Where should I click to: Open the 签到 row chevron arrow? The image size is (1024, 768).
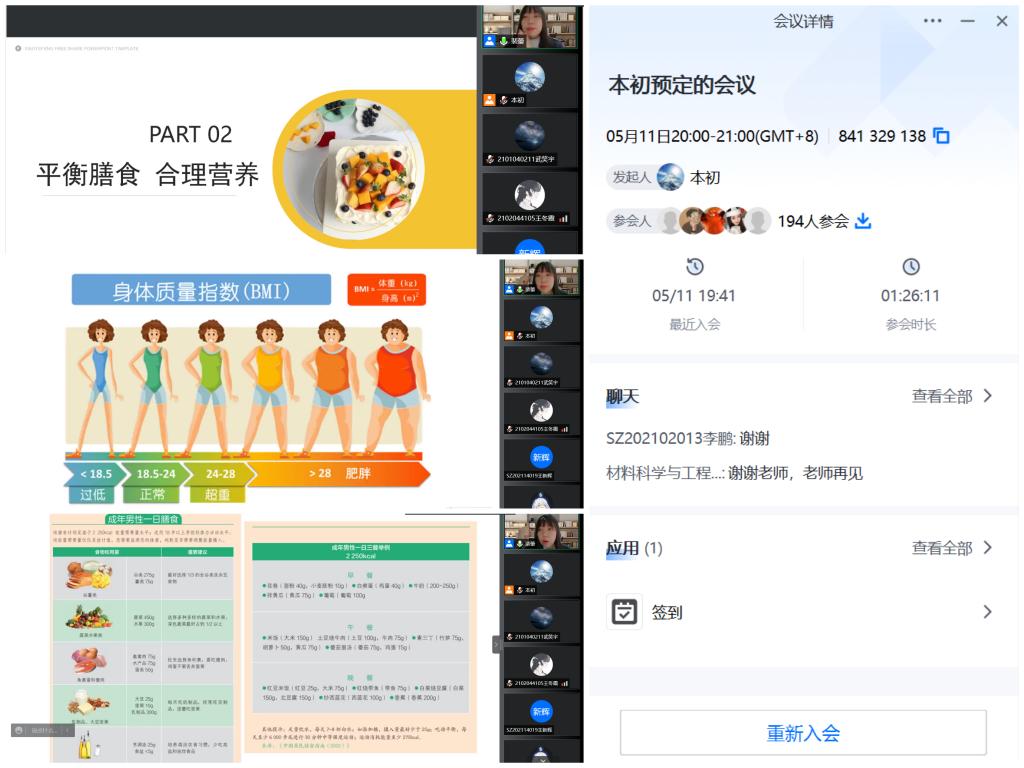(x=987, y=612)
